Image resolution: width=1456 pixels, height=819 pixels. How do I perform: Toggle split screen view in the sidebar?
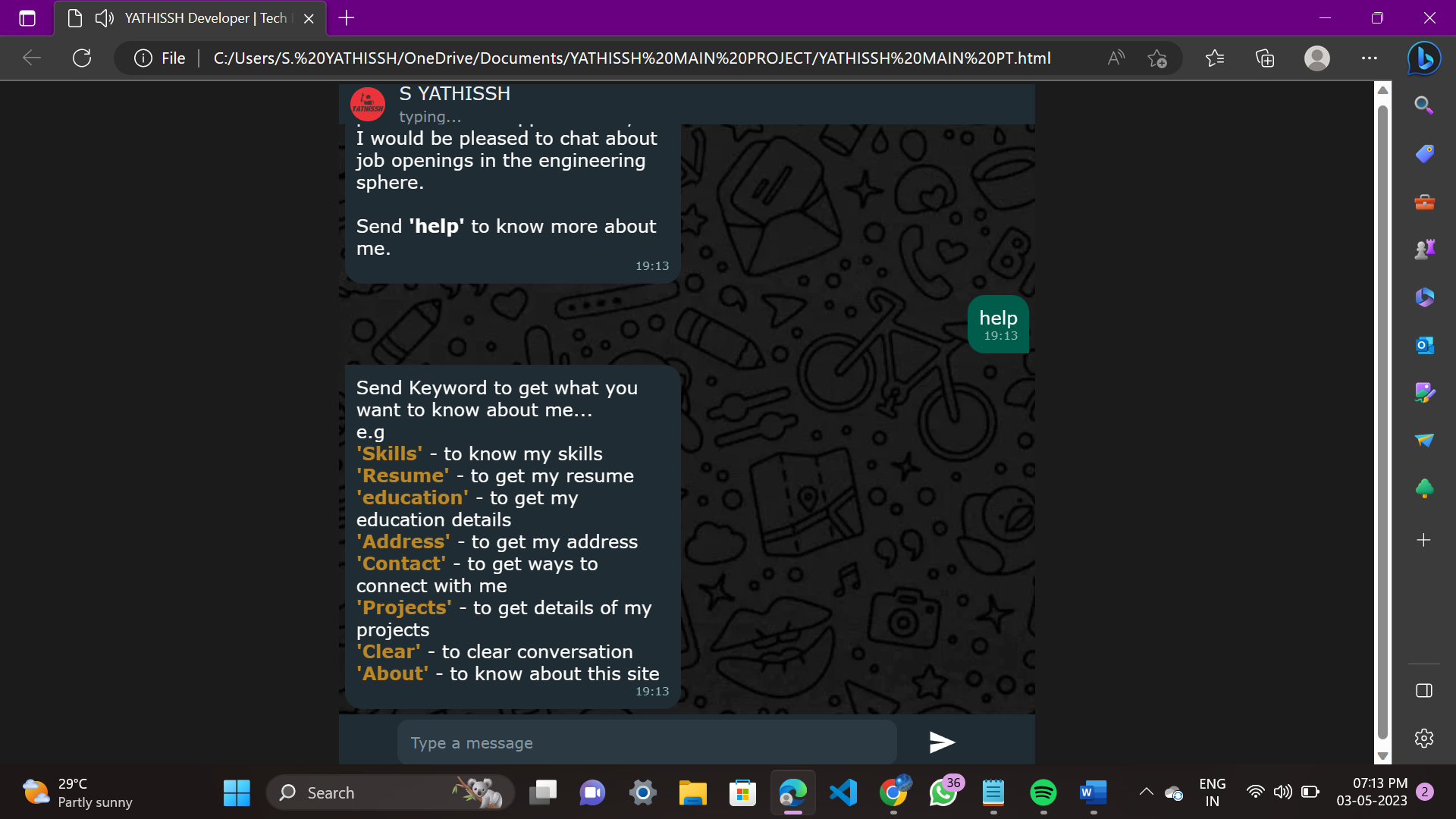1423,691
